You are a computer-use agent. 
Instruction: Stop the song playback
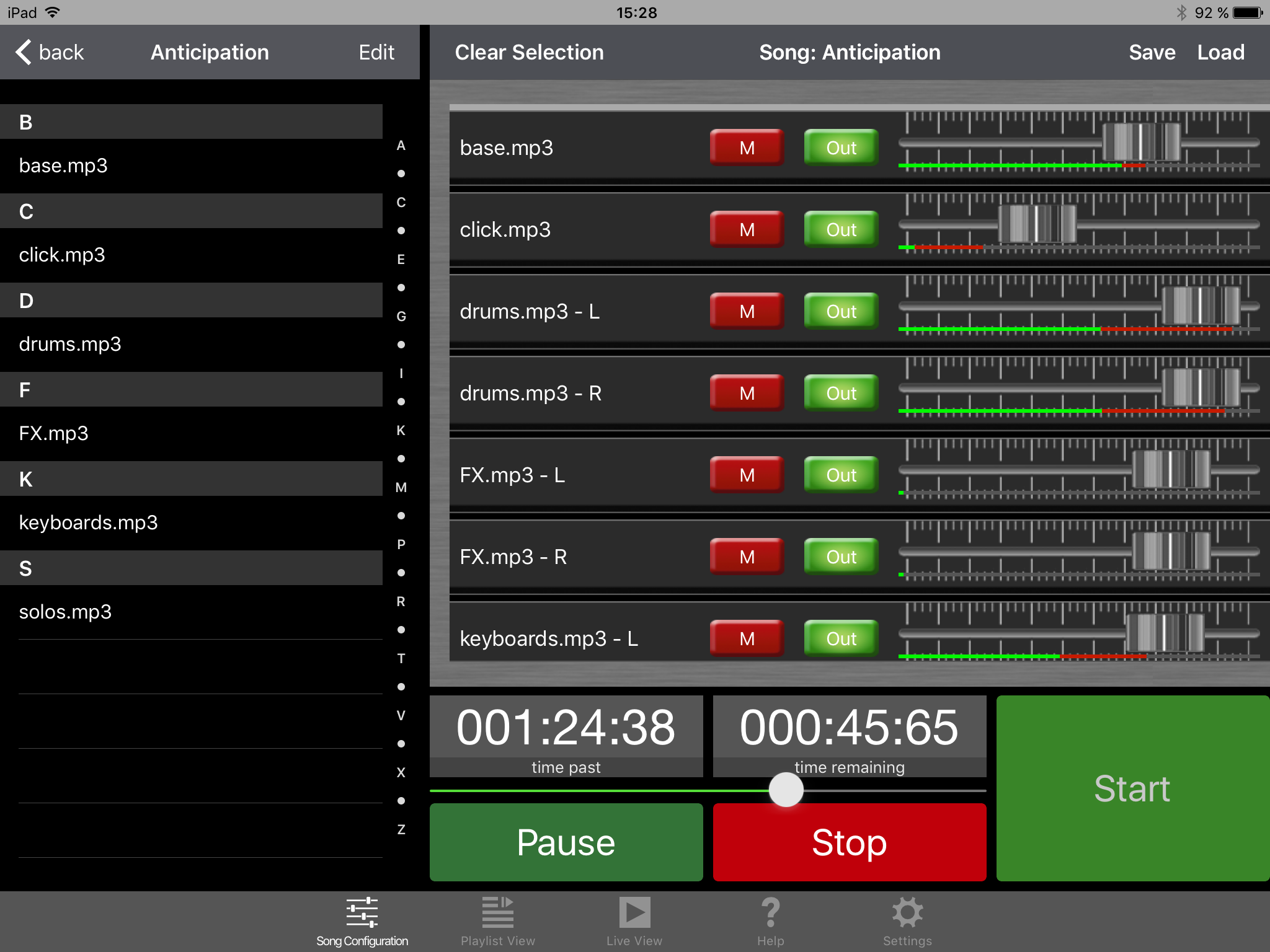click(x=850, y=842)
